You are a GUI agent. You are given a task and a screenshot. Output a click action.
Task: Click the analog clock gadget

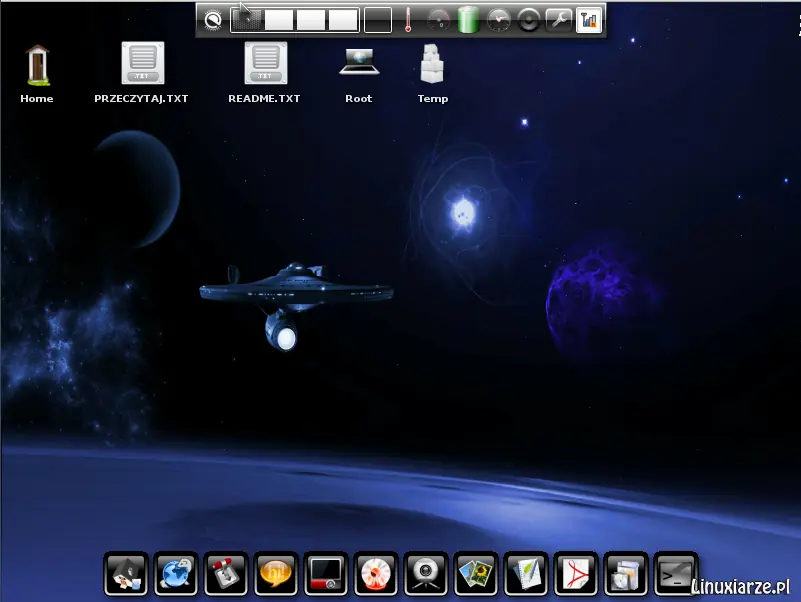click(499, 20)
